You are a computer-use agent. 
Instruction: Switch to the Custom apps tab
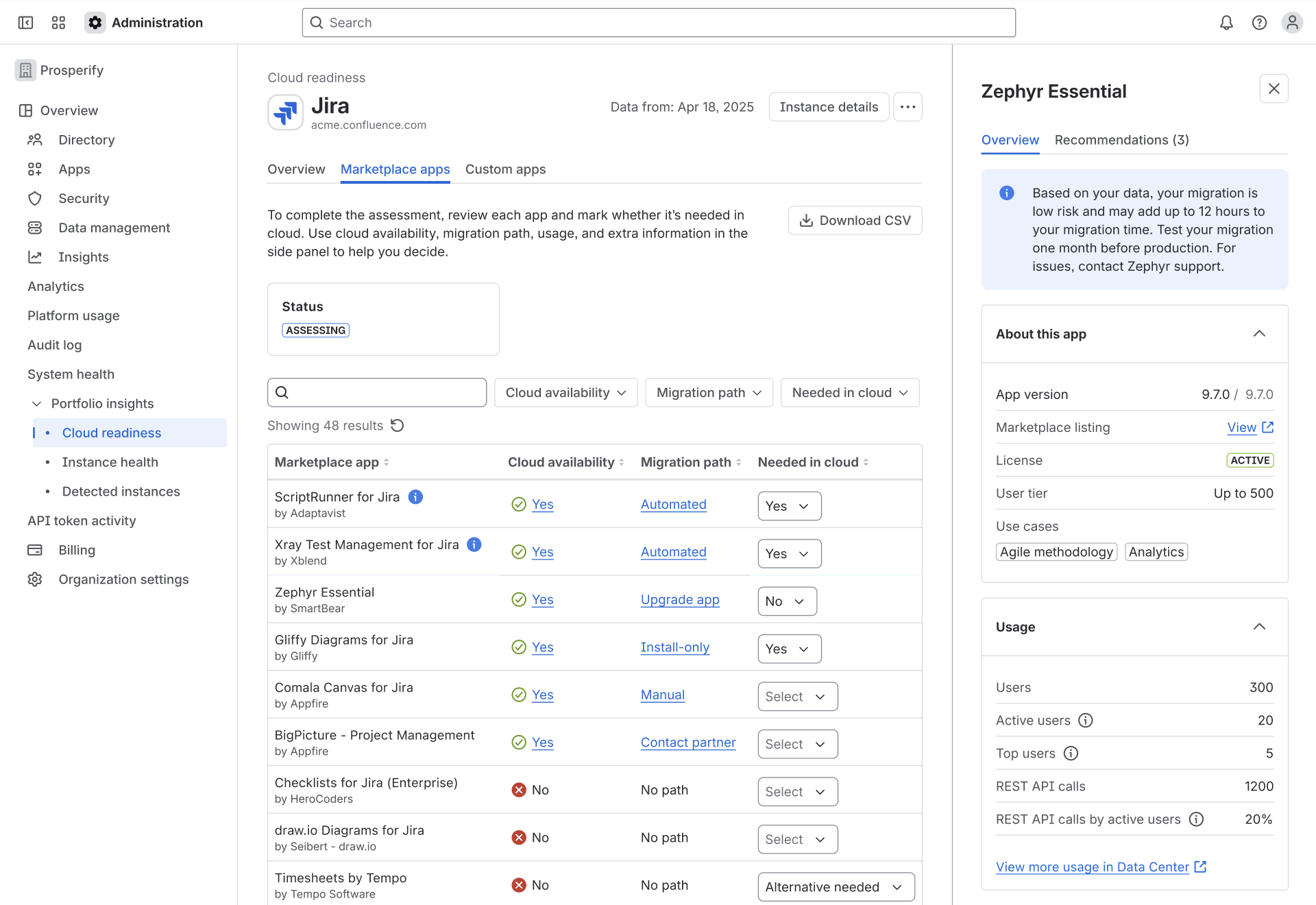(x=505, y=169)
